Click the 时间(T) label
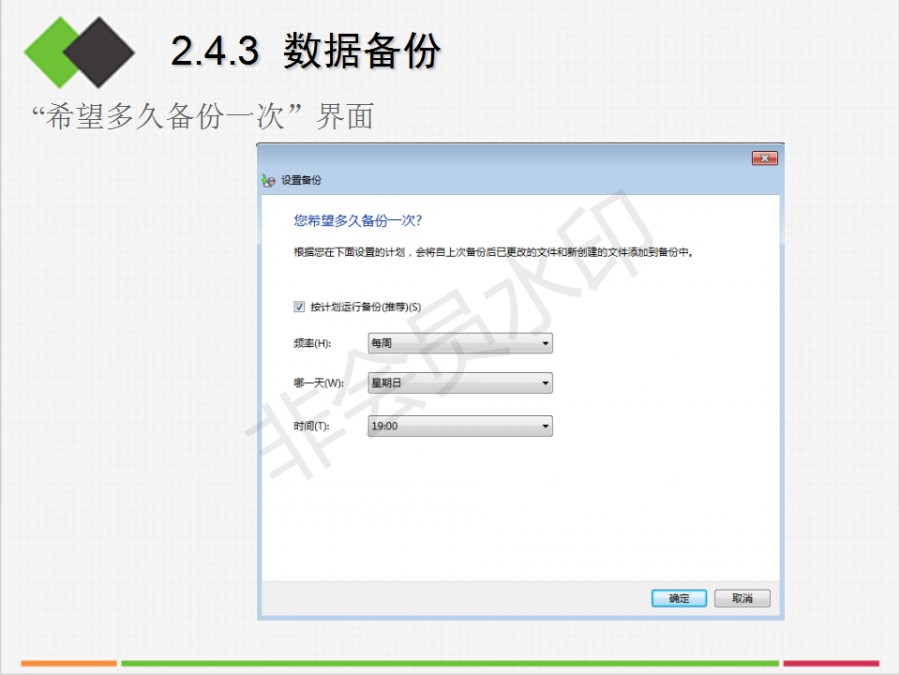 tap(311, 426)
